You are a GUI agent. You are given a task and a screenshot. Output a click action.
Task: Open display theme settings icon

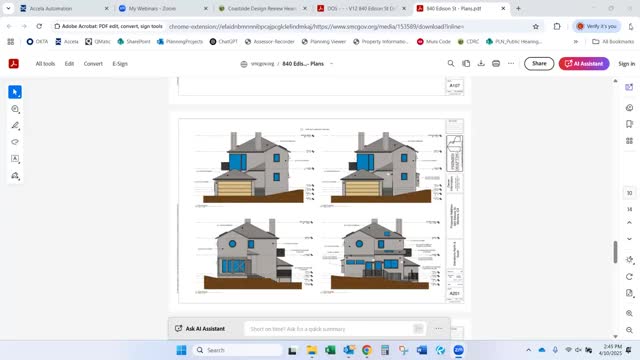[x=629, y=260]
